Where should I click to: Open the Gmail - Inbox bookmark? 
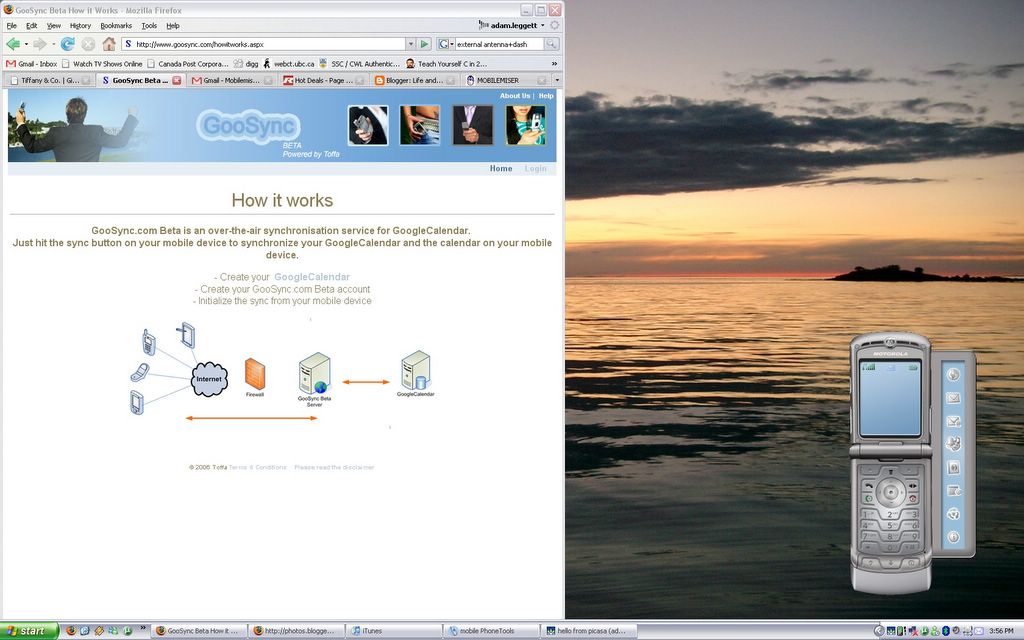click(31, 63)
